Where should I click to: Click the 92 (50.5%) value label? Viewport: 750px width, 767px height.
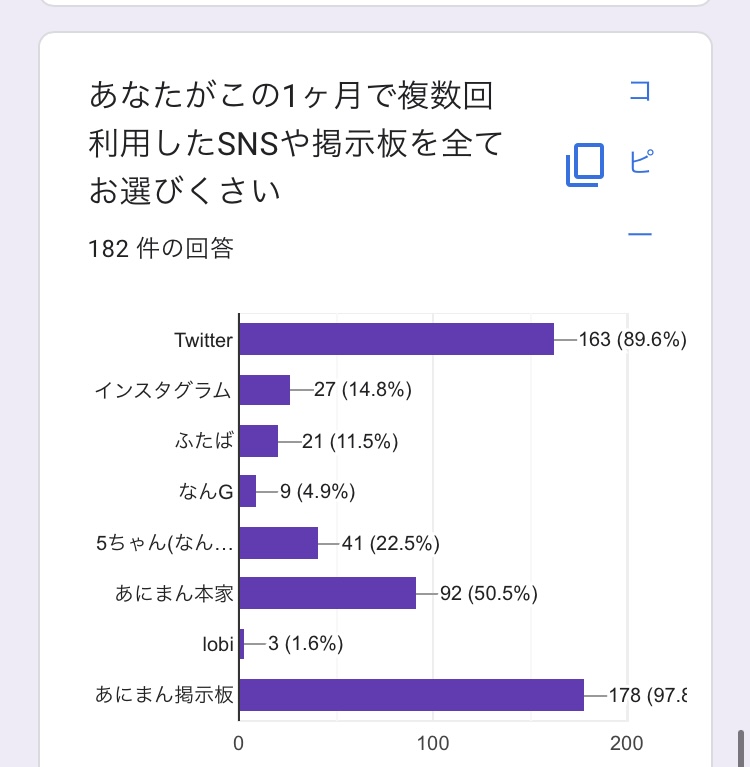[489, 594]
